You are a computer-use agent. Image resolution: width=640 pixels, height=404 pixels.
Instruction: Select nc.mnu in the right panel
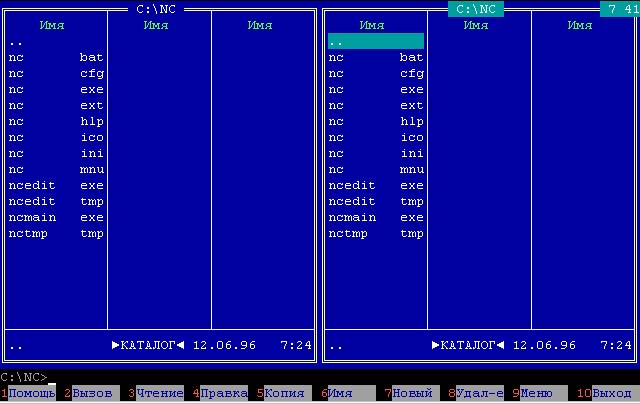(376, 169)
